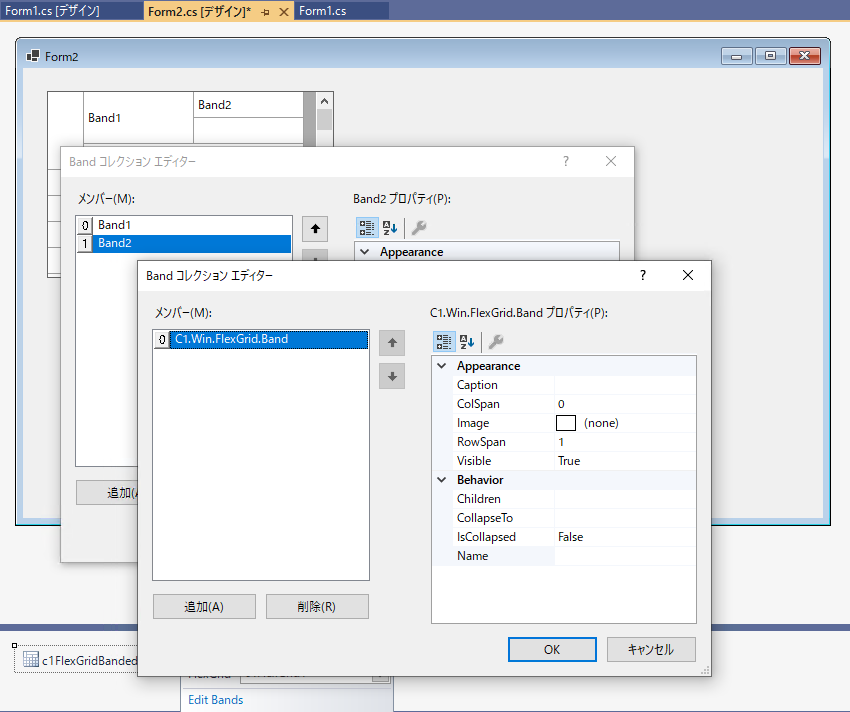Viewport: 850px width, 712px height.
Task: Collapse the Behavior category
Action: (x=442, y=480)
